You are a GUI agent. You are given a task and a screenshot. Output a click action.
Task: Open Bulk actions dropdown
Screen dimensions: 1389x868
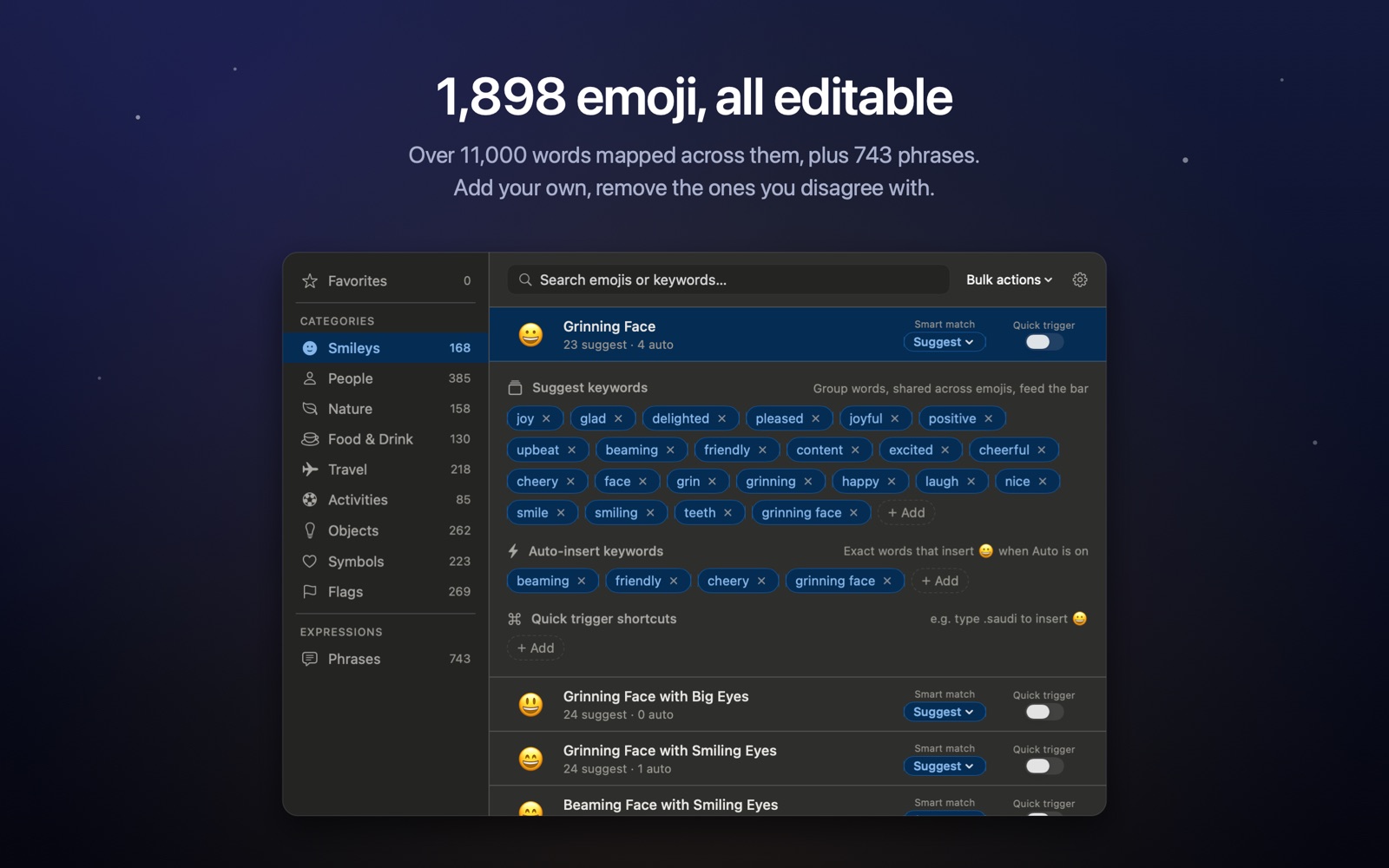1009,279
